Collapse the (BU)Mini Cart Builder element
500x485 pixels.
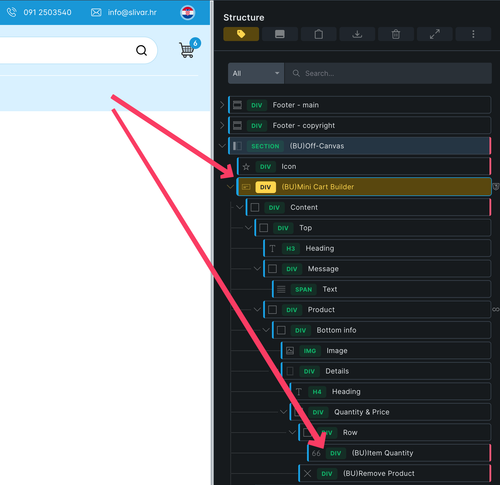click(230, 187)
